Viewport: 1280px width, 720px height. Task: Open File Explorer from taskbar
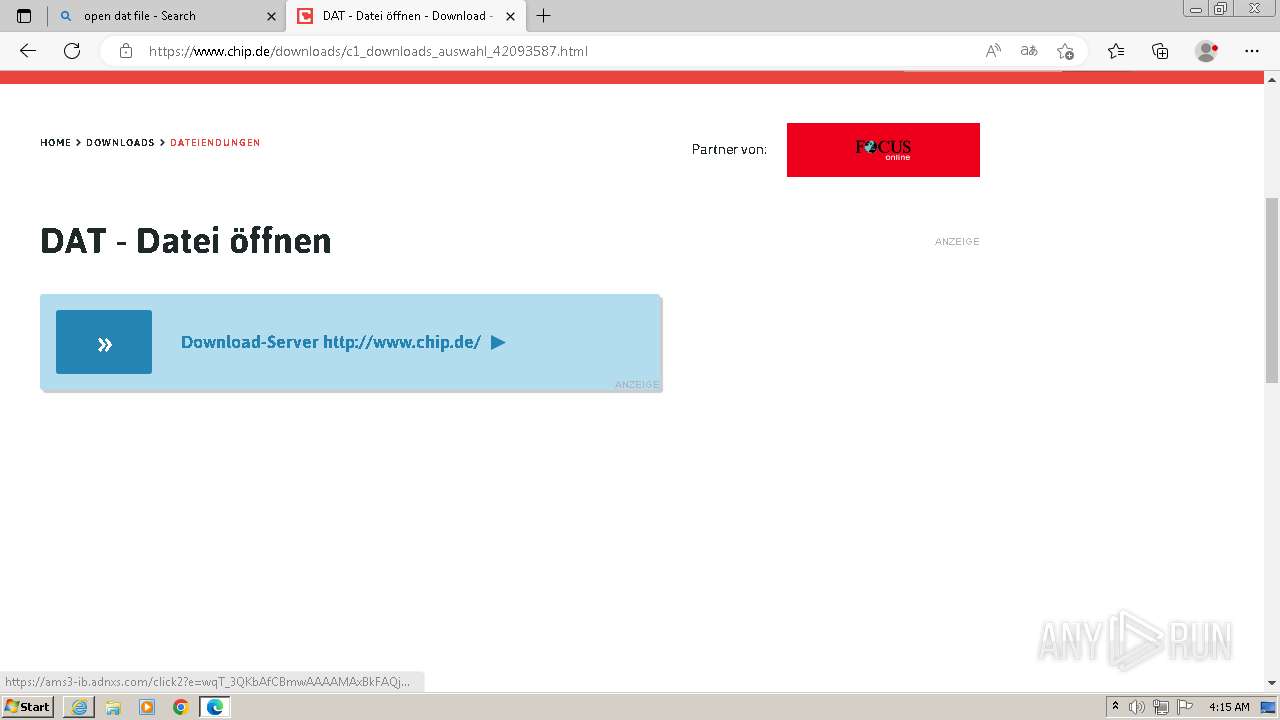tap(113, 707)
